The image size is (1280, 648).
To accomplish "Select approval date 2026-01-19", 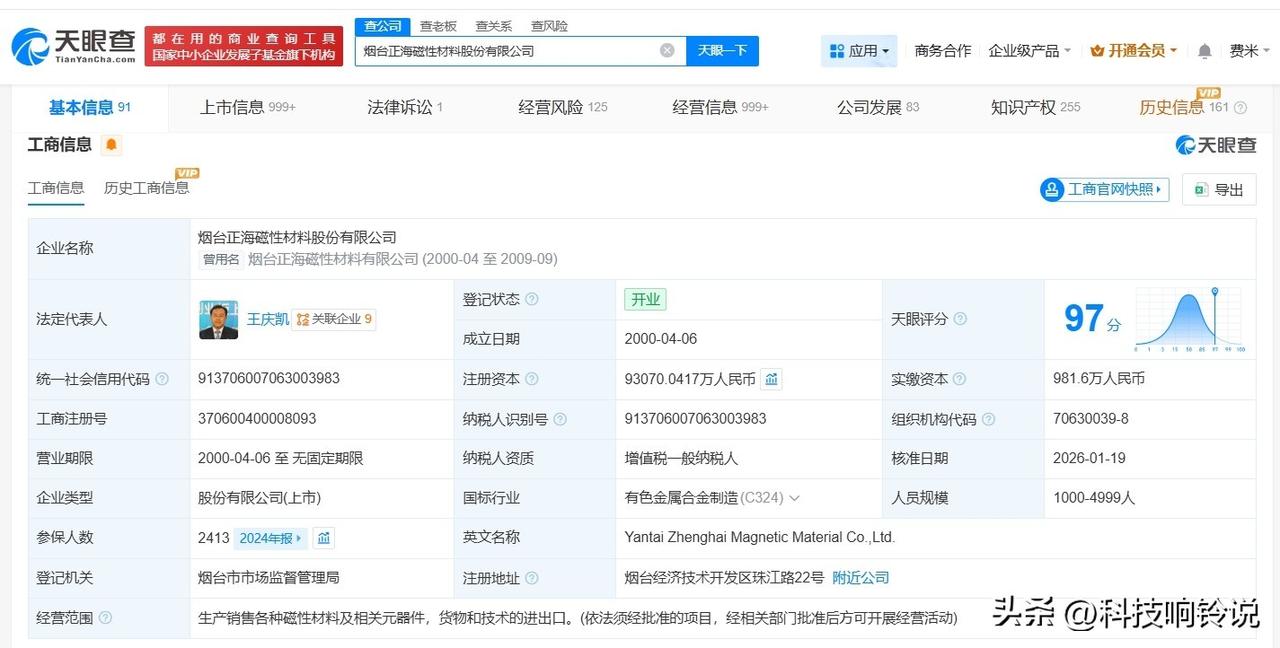I will (1089, 458).
